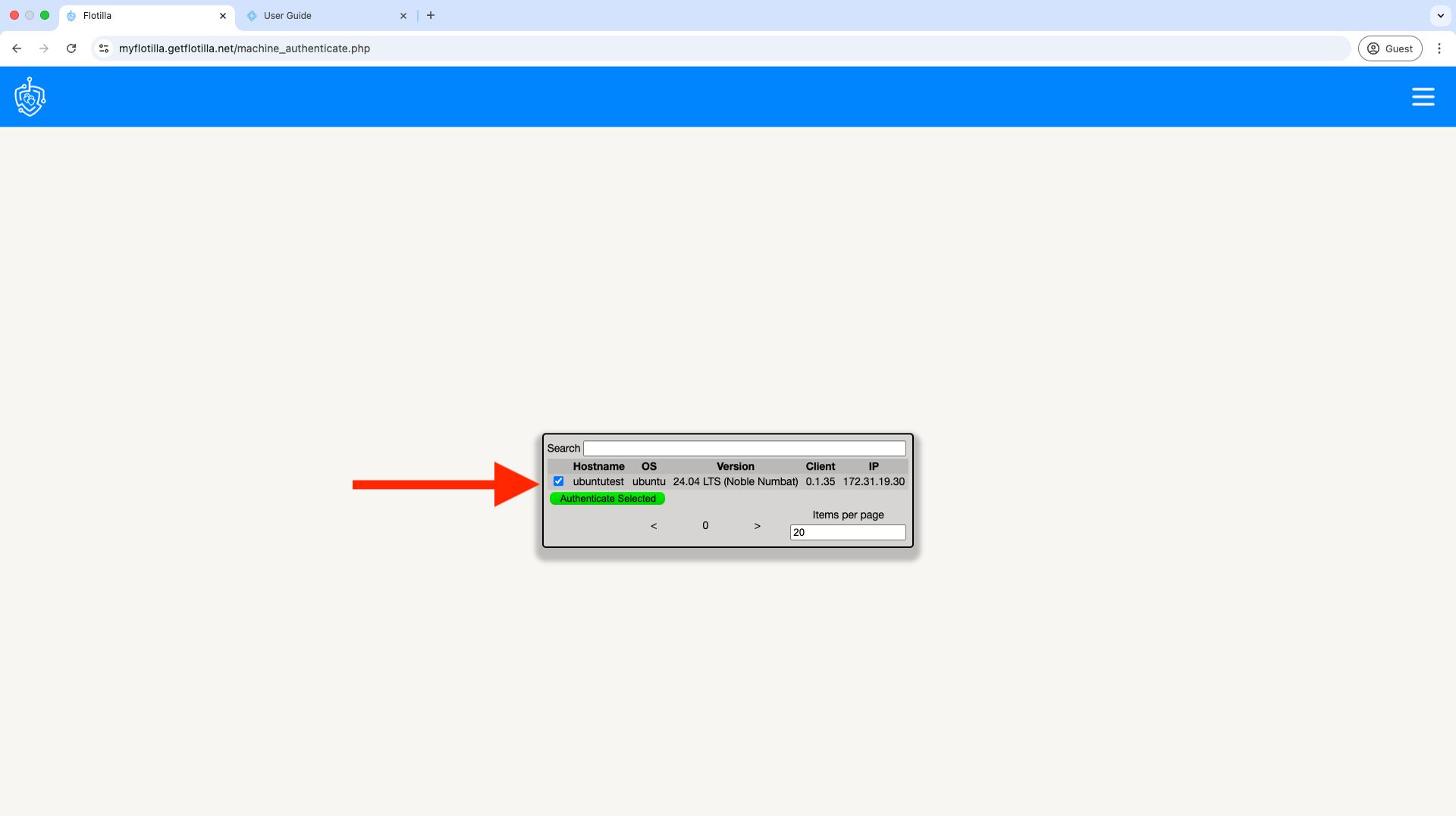Screen dimensions: 1456x817
Task: Switch to the User Guide tab
Action: [318, 16]
